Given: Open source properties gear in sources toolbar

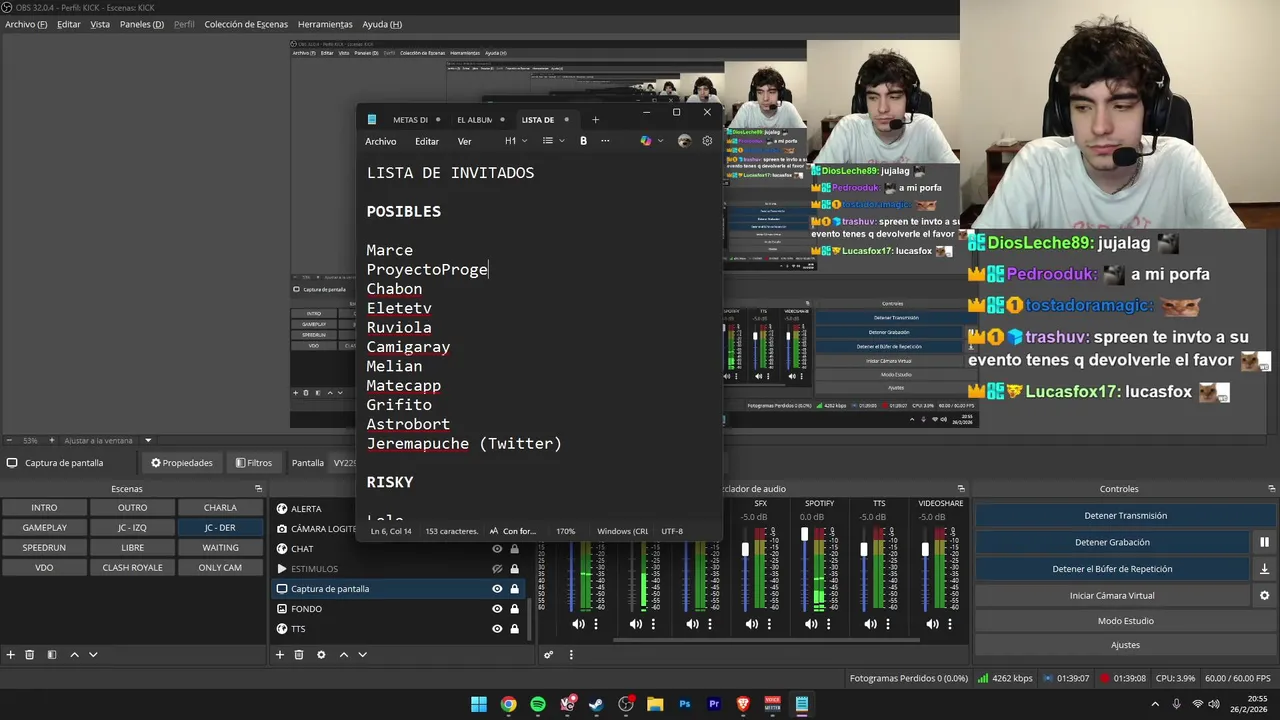Looking at the screenshot, I should 321,655.
